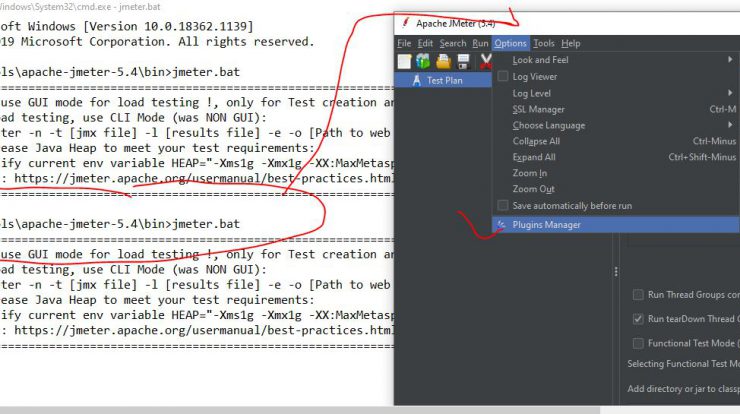Choose Zoom Out menu entry
740x414 pixels.
tap(616, 189)
